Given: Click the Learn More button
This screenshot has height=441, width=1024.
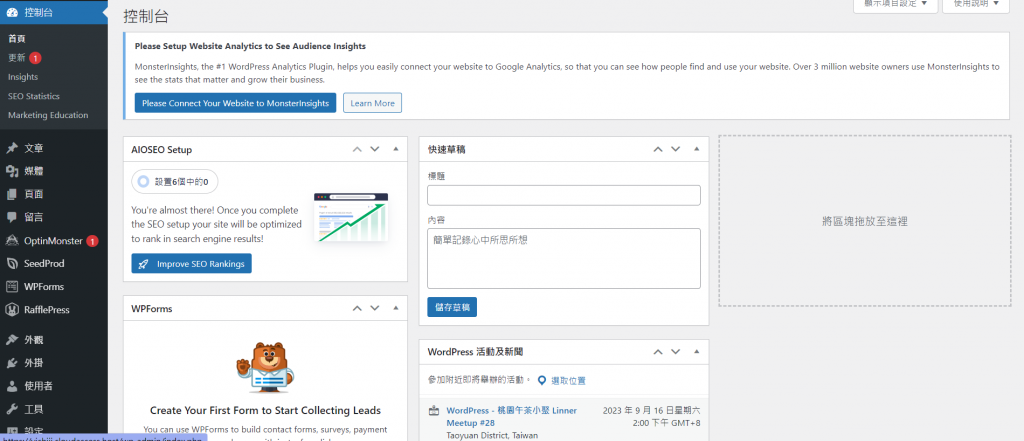Looking at the screenshot, I should pyautogui.click(x=372, y=103).
